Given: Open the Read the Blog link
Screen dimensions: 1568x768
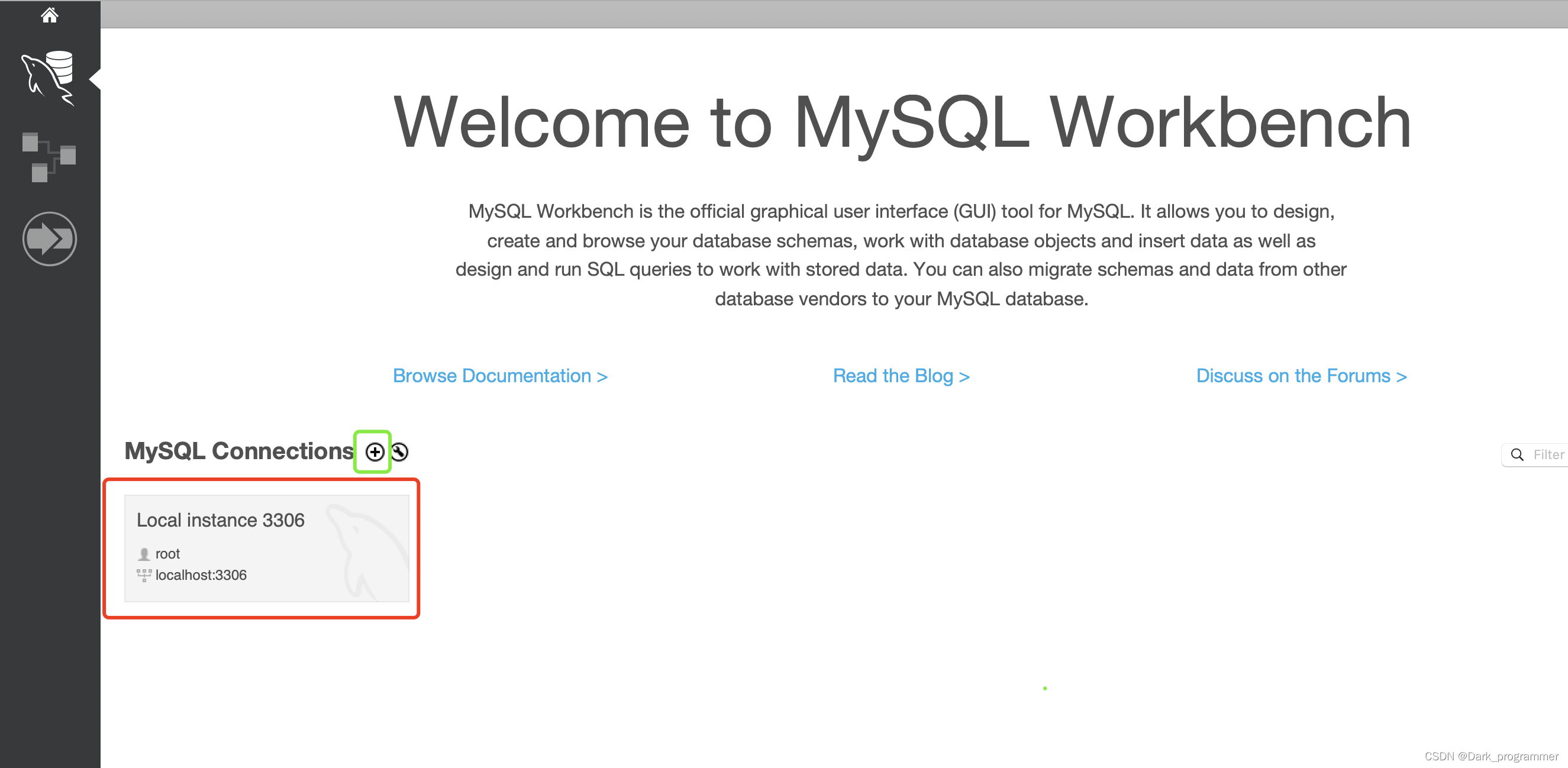Looking at the screenshot, I should click(x=901, y=376).
